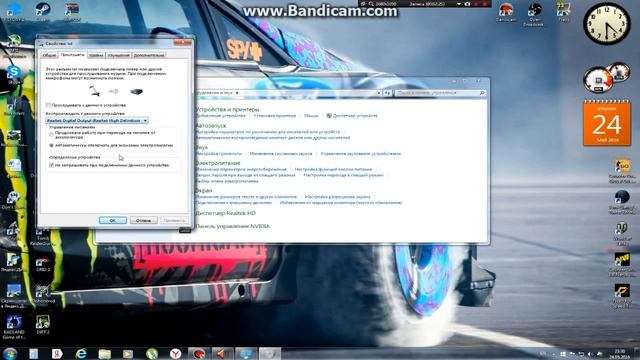Viewport: 640px width, 360px height.
Task: Open Настройка разрешения экрана link
Action: pyautogui.click(x=338, y=197)
